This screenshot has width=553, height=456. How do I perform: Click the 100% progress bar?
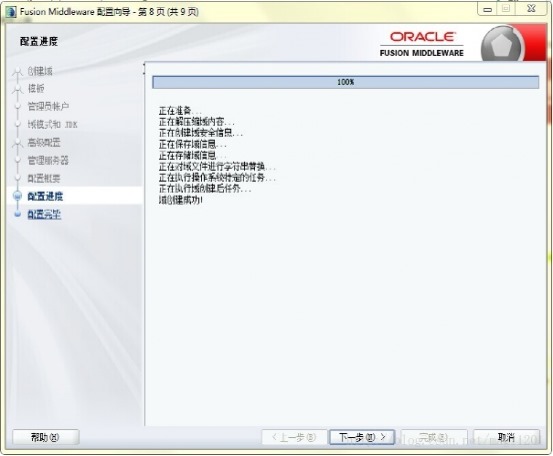[x=345, y=82]
